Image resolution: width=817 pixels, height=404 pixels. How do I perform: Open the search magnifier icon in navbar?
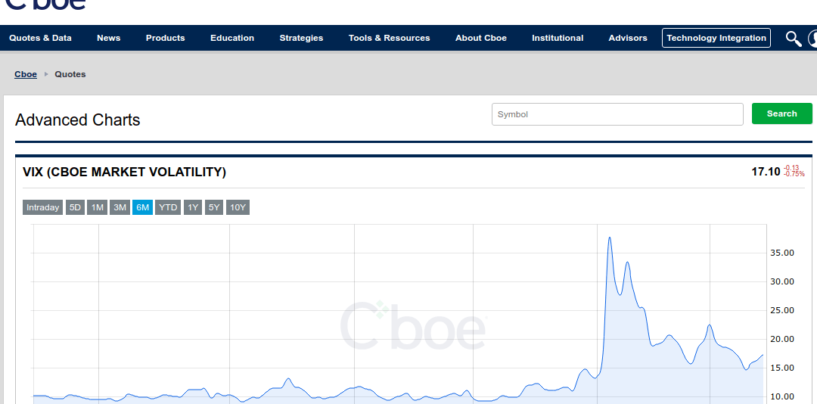794,39
